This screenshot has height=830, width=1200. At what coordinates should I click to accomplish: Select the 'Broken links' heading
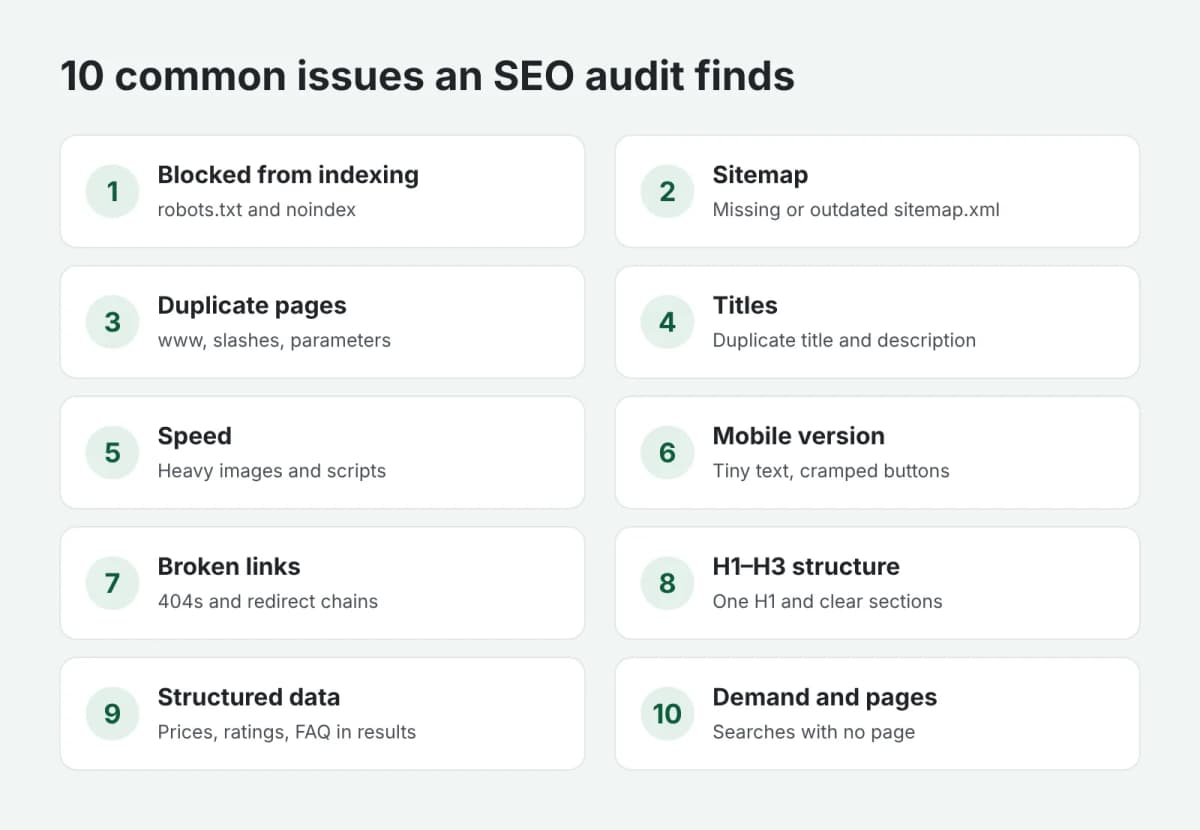tap(229, 566)
